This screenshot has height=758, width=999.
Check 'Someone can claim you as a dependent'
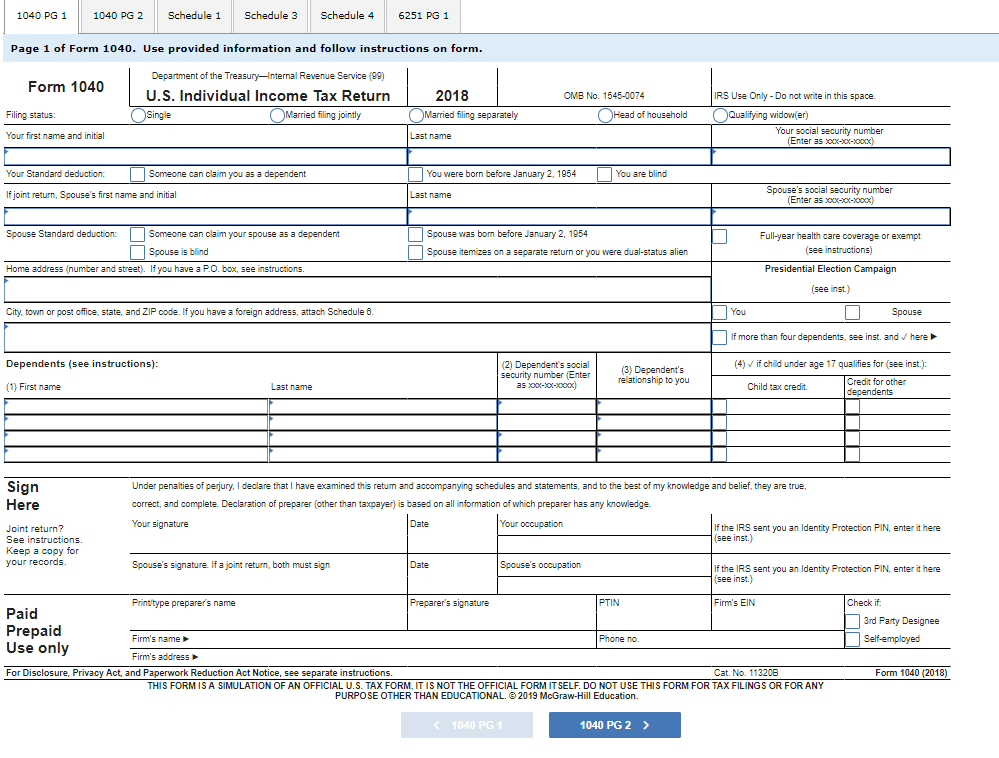[138, 175]
